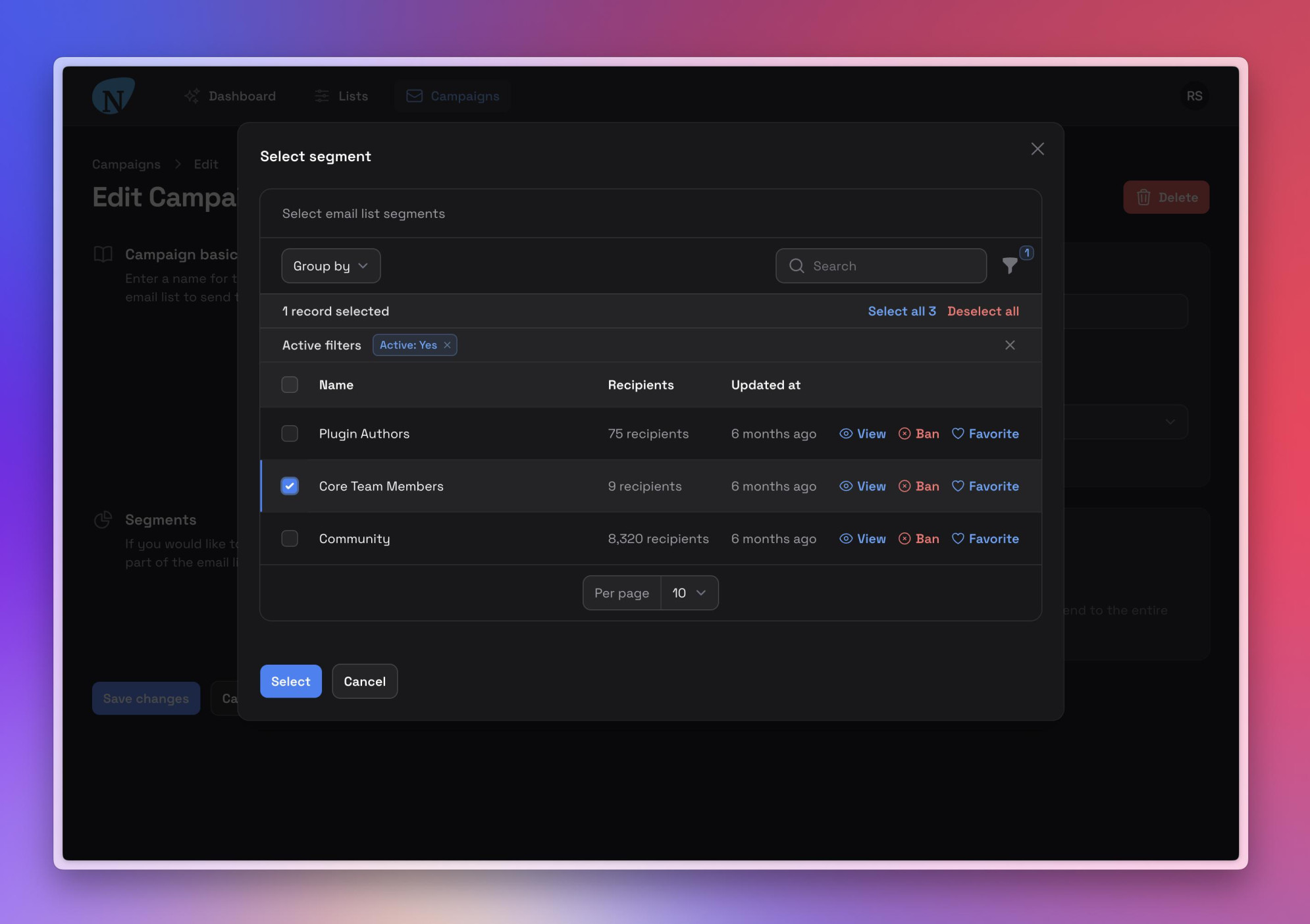Ban the Community segment
1310x924 pixels.
pos(919,538)
